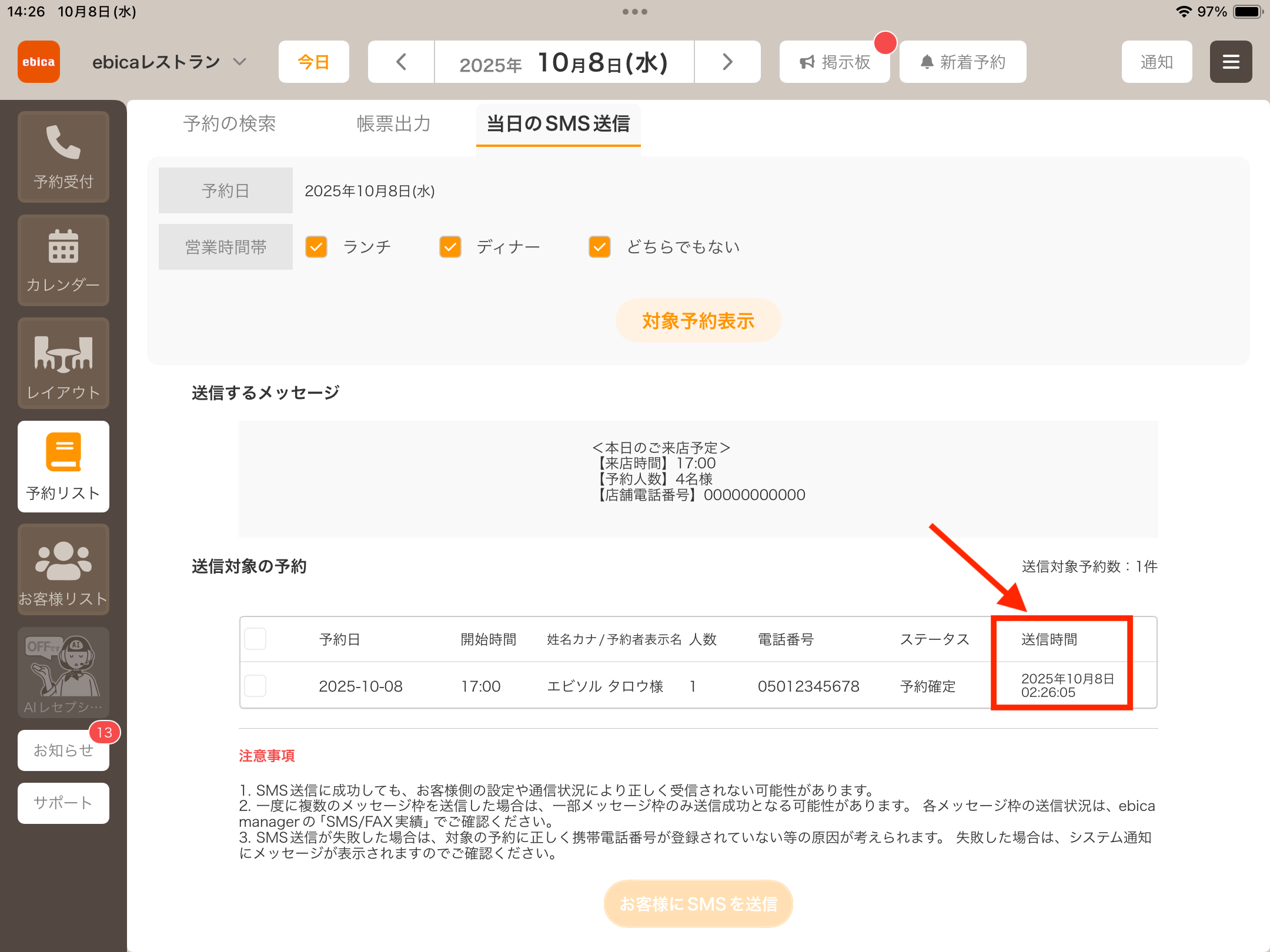Open サポート support
Viewport: 1270px width, 952px height.
[x=63, y=803]
